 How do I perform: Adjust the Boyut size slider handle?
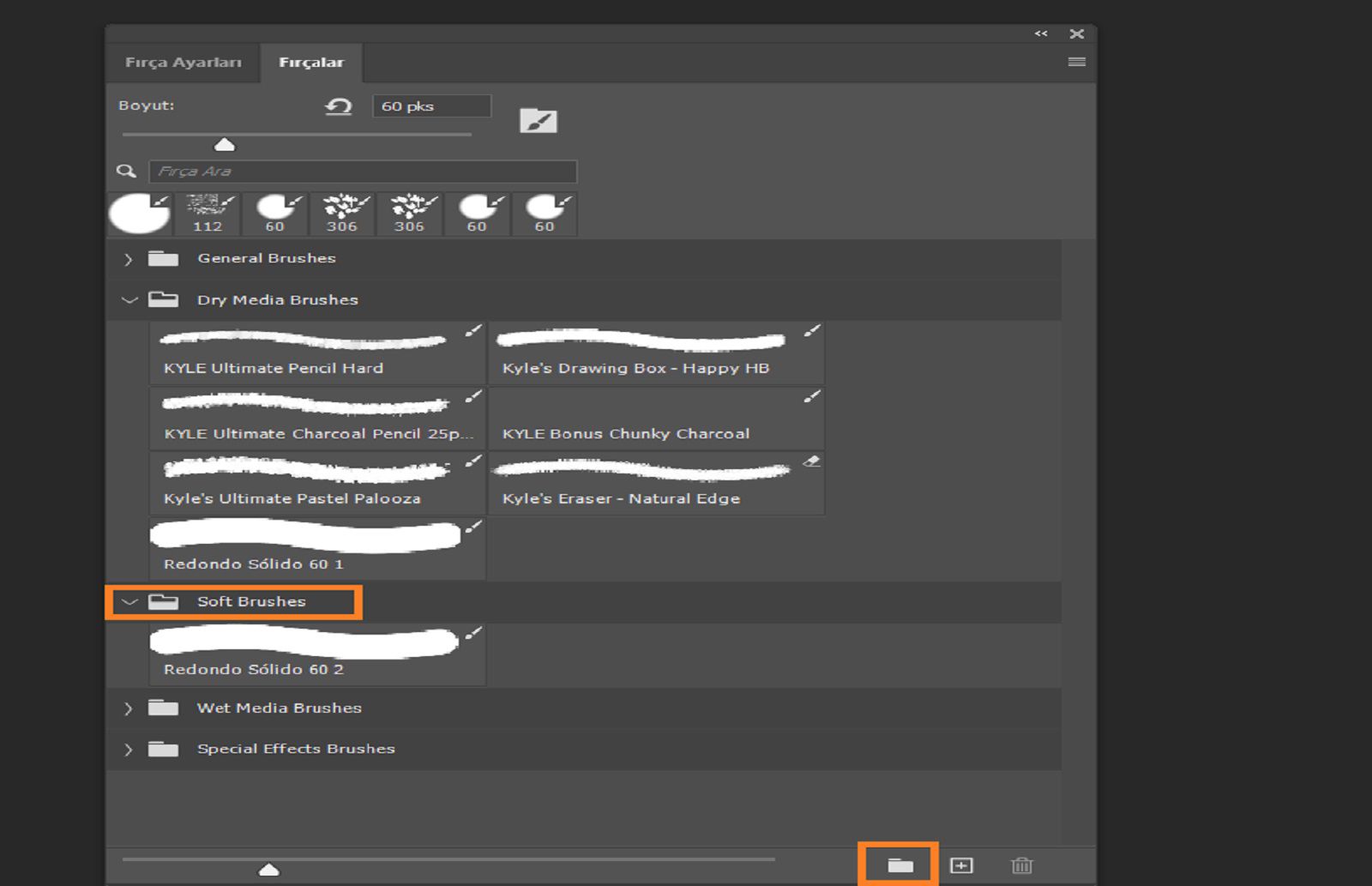point(225,144)
